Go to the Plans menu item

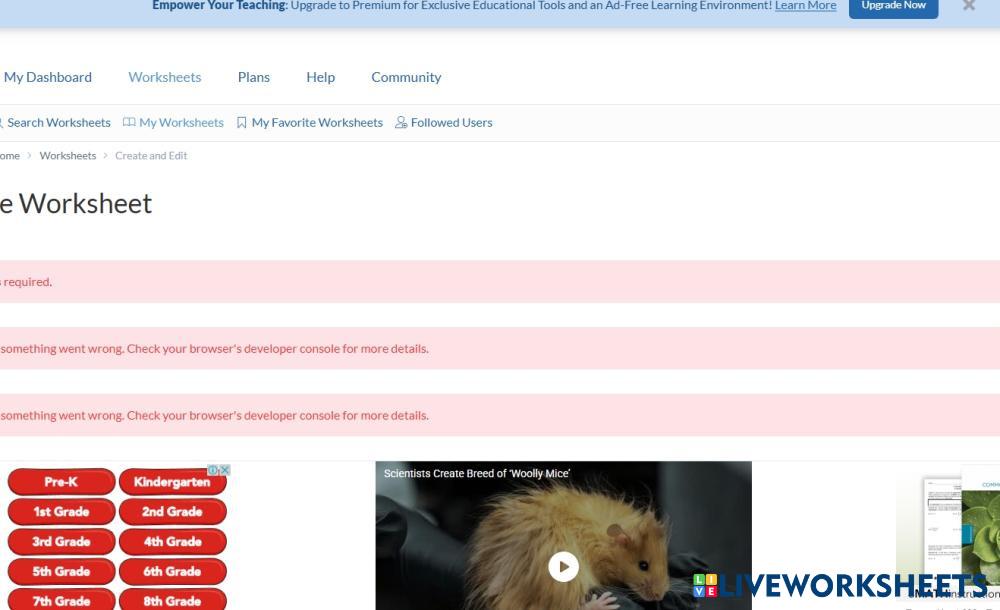click(254, 77)
